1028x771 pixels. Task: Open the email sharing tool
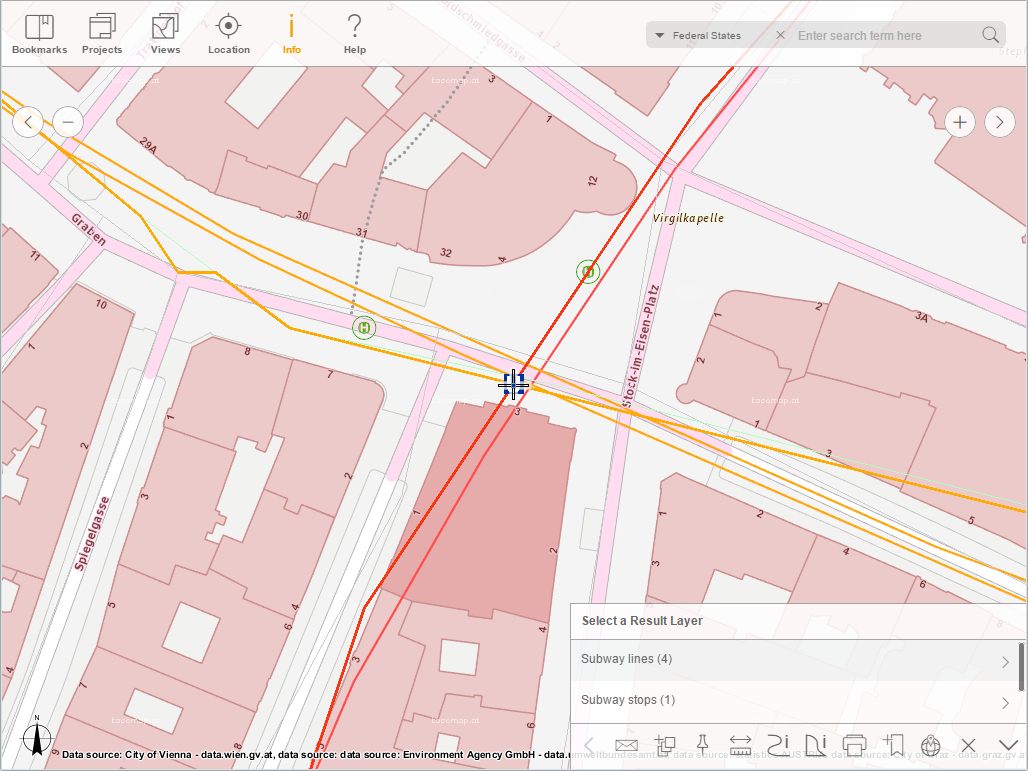pos(626,745)
